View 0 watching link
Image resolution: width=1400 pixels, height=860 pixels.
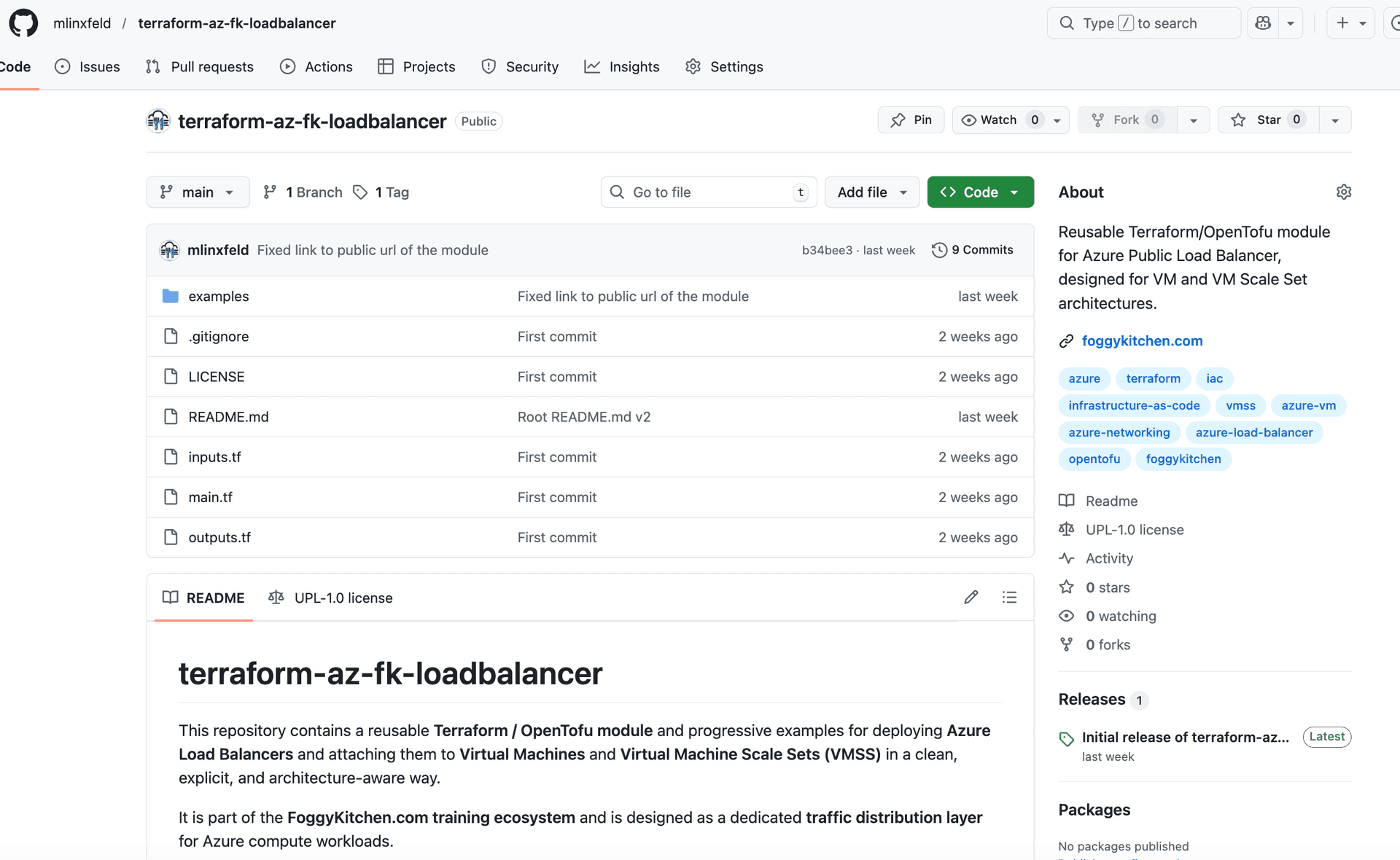1108,617
